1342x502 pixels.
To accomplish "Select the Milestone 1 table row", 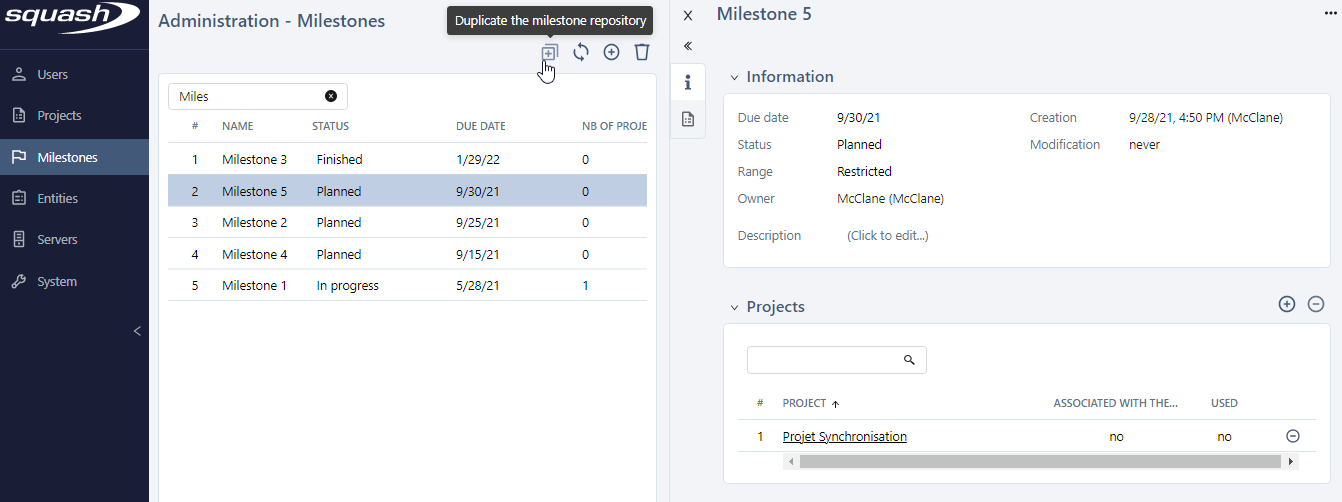I will tap(254, 286).
